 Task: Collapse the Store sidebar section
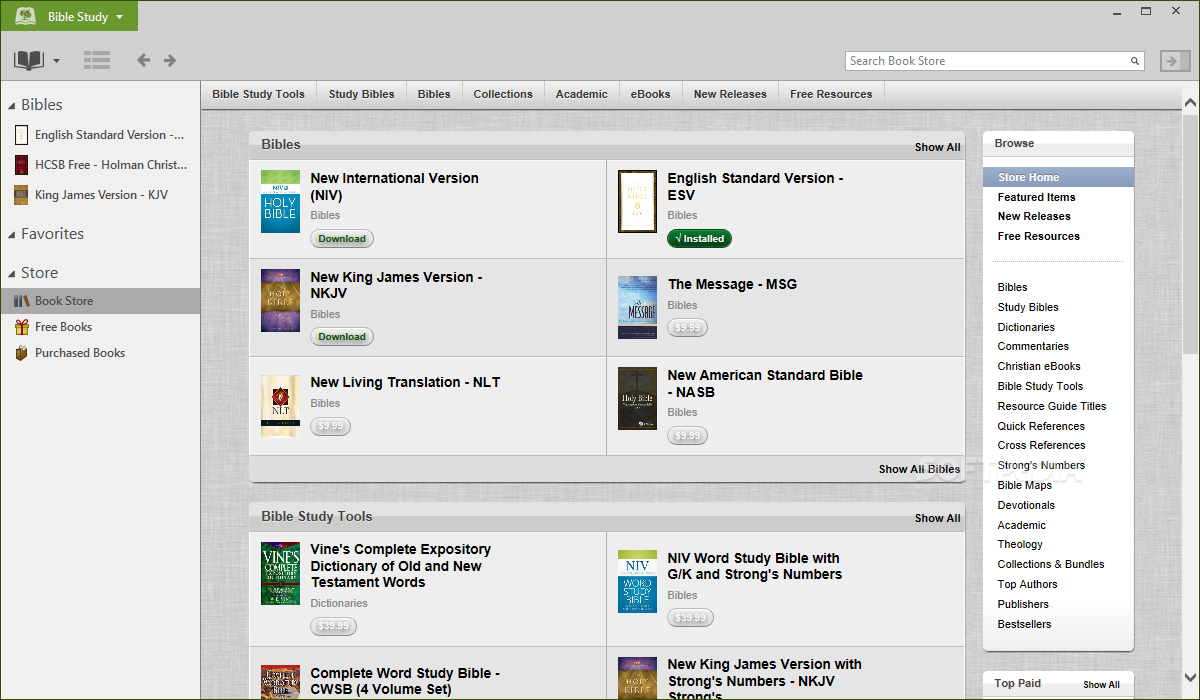coord(12,273)
